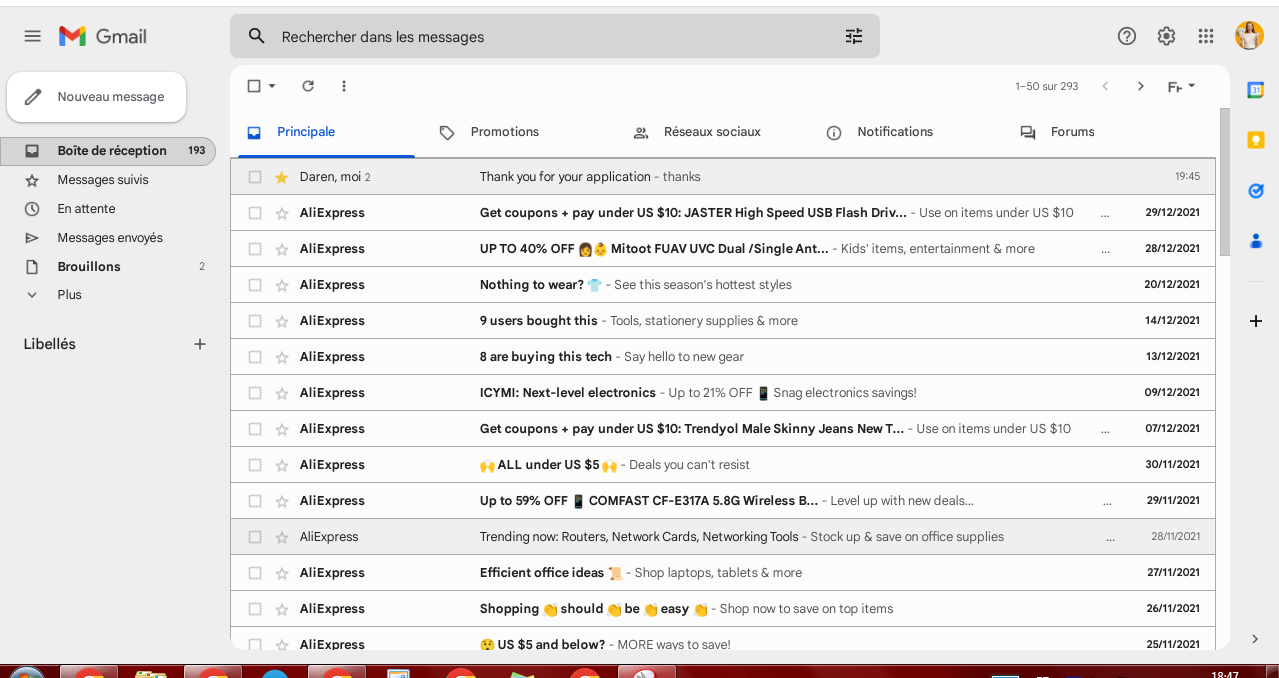Open the select dropdown arrow
The height and width of the screenshot is (678, 1279).
272,86
